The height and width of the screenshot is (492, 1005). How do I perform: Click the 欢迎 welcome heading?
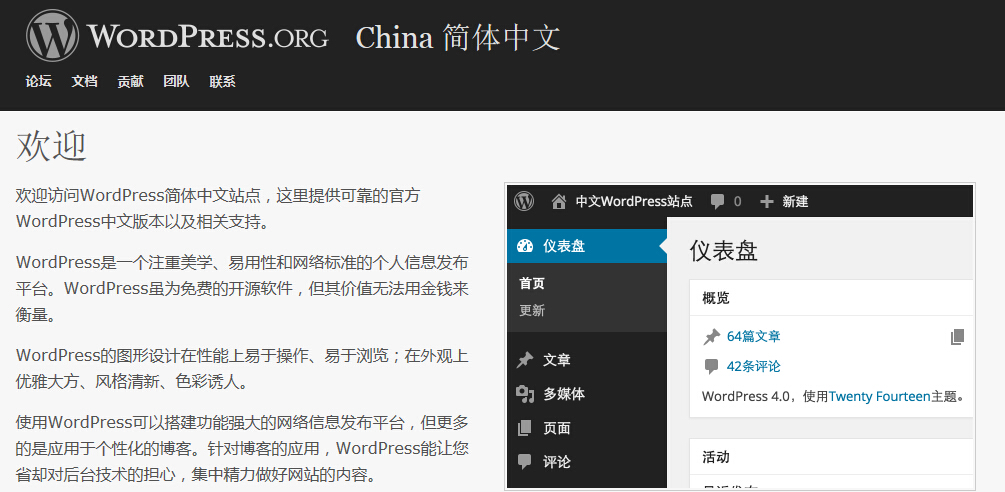tap(51, 146)
